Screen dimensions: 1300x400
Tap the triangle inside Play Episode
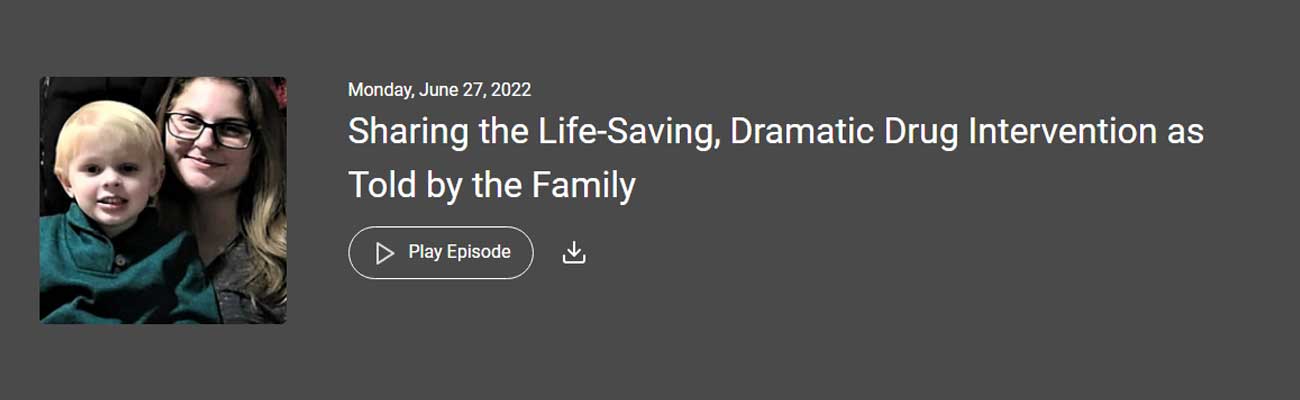point(384,253)
